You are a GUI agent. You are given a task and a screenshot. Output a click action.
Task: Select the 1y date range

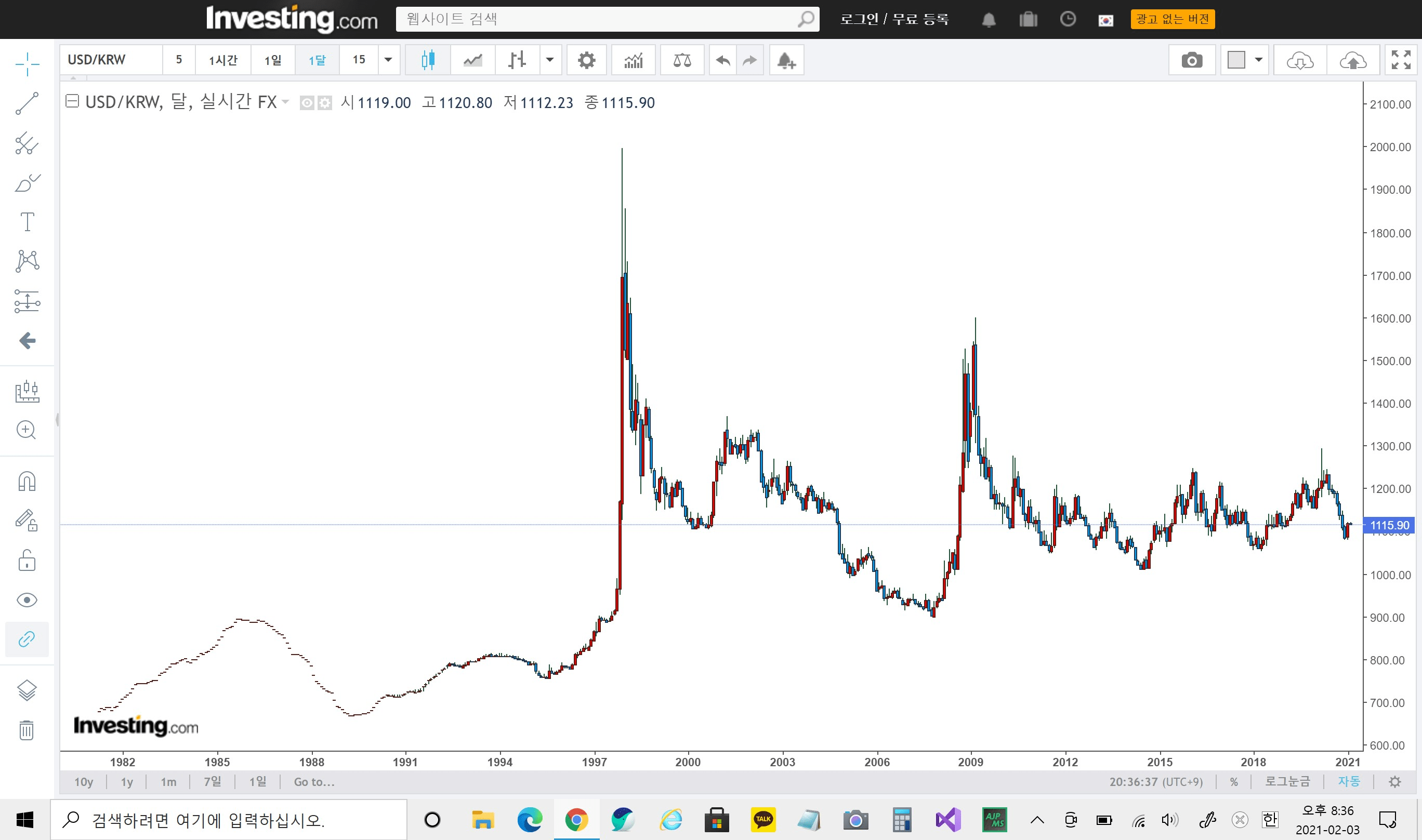pyautogui.click(x=127, y=782)
